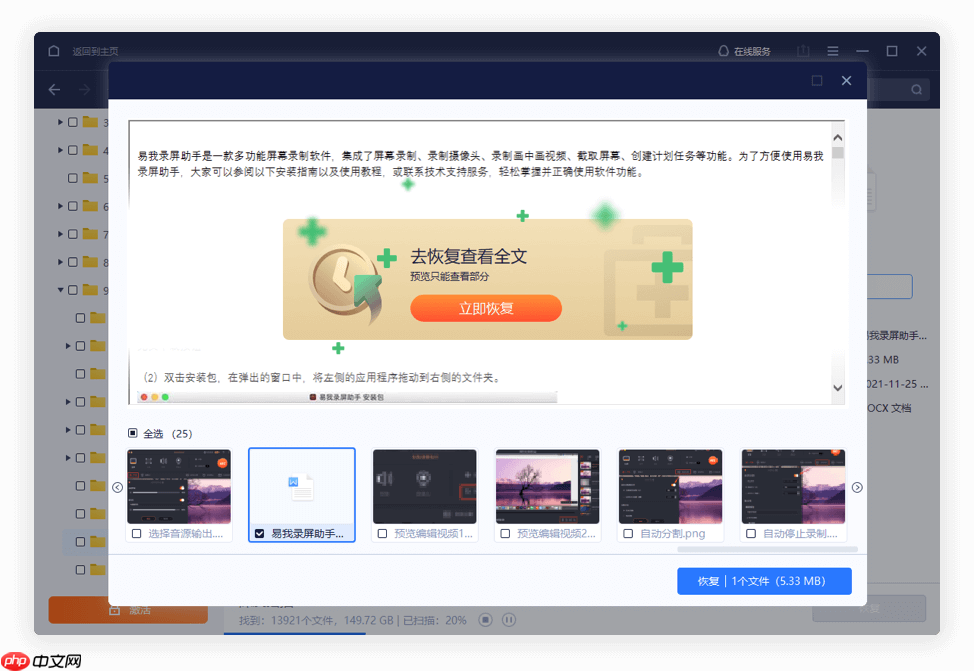
Task: Stop the scan with the stop icon
Action: 485,620
